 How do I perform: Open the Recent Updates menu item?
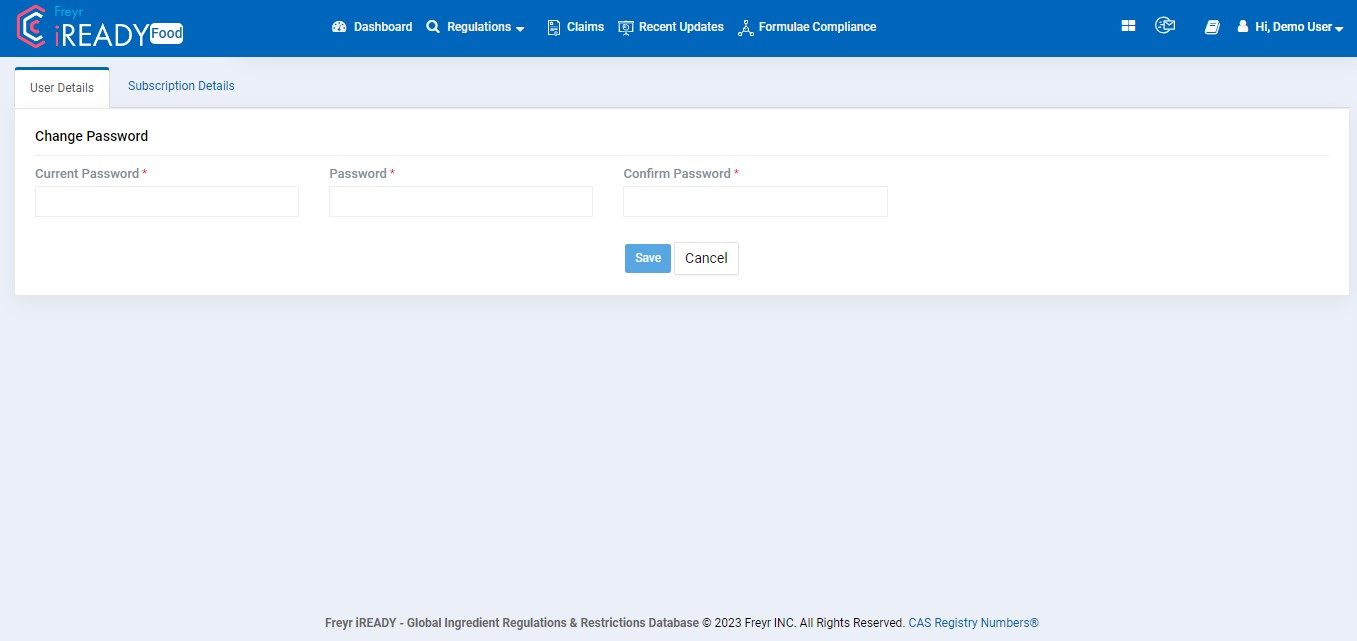pyautogui.click(x=680, y=27)
